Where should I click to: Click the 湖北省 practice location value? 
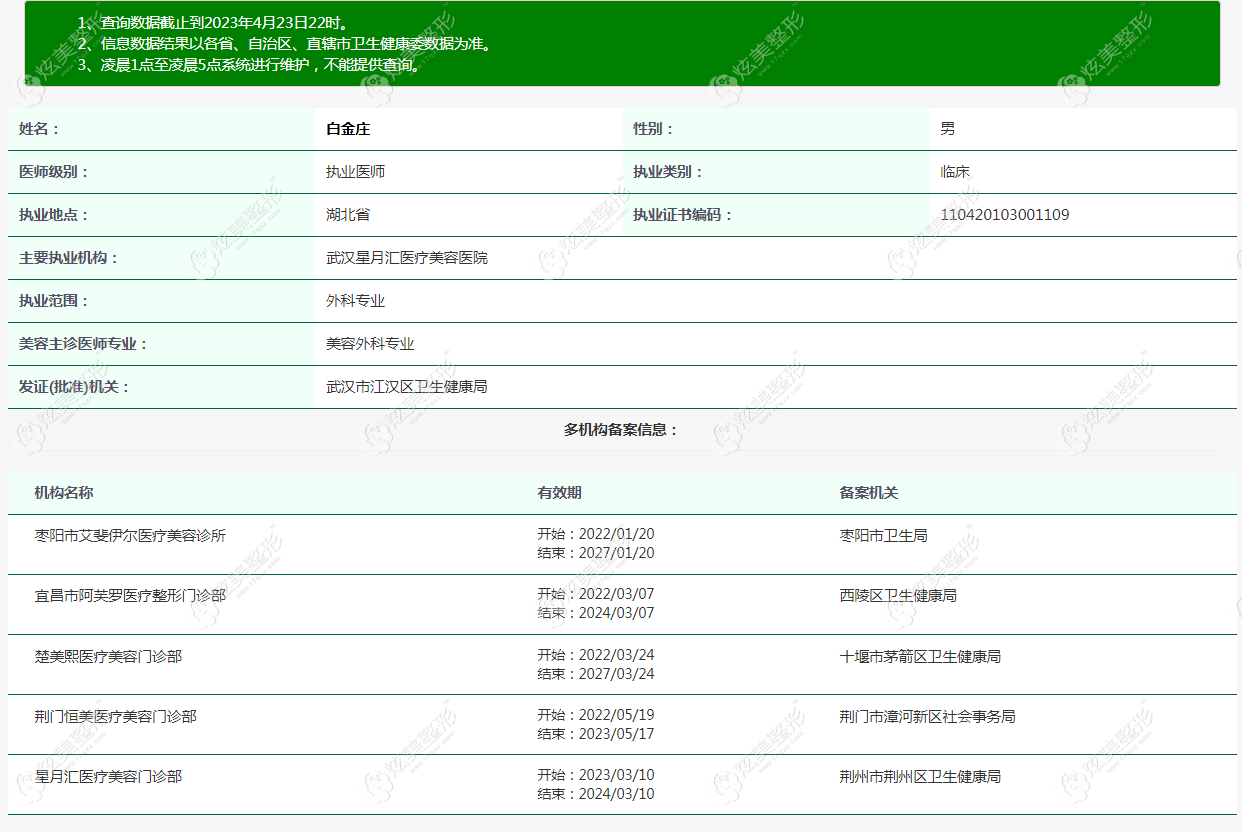click(348, 215)
